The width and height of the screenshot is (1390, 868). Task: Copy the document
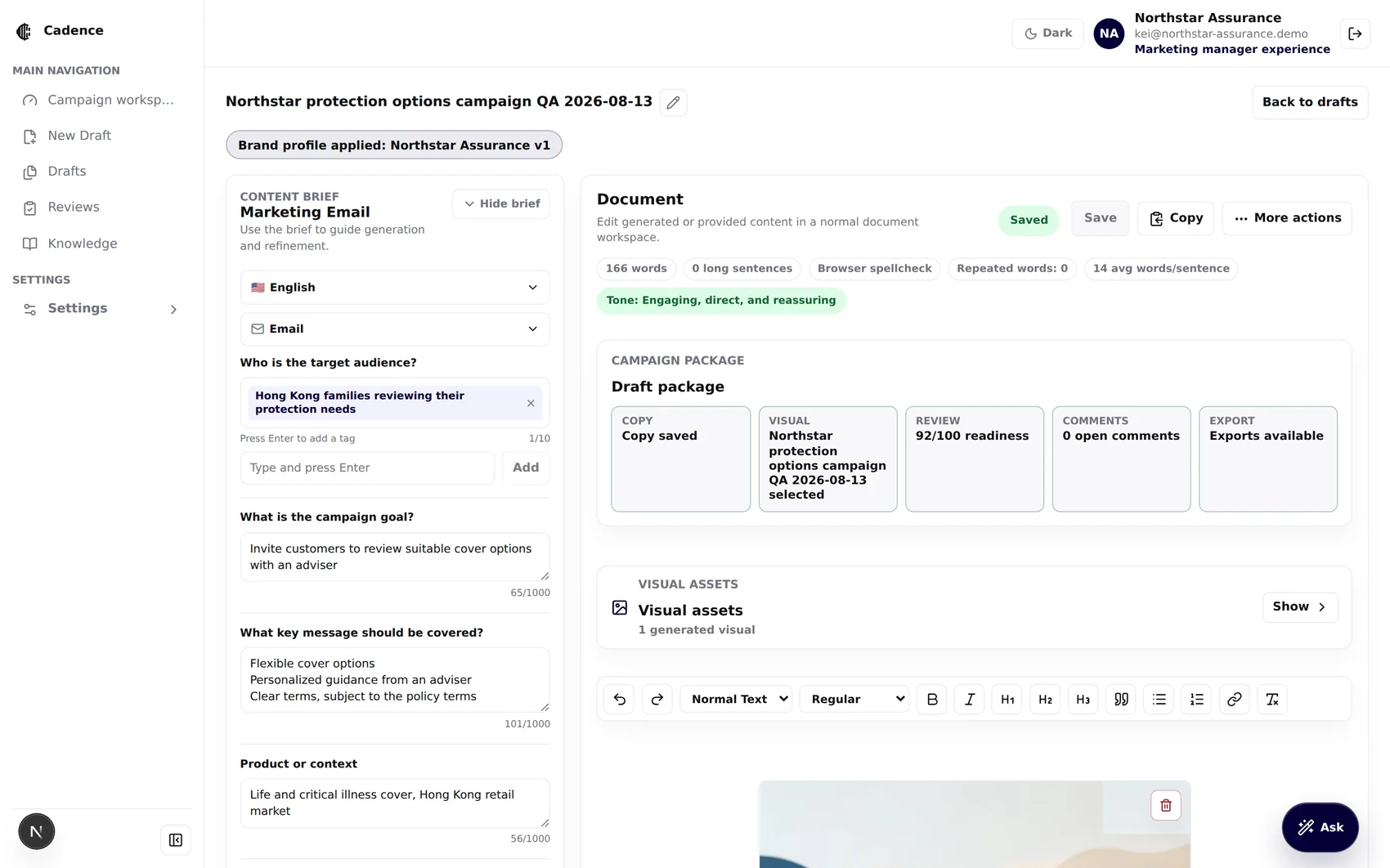(x=1176, y=218)
